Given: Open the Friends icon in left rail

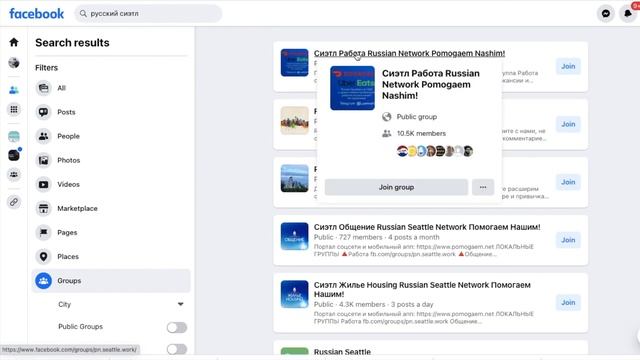Looking at the screenshot, I should tap(14, 90).
